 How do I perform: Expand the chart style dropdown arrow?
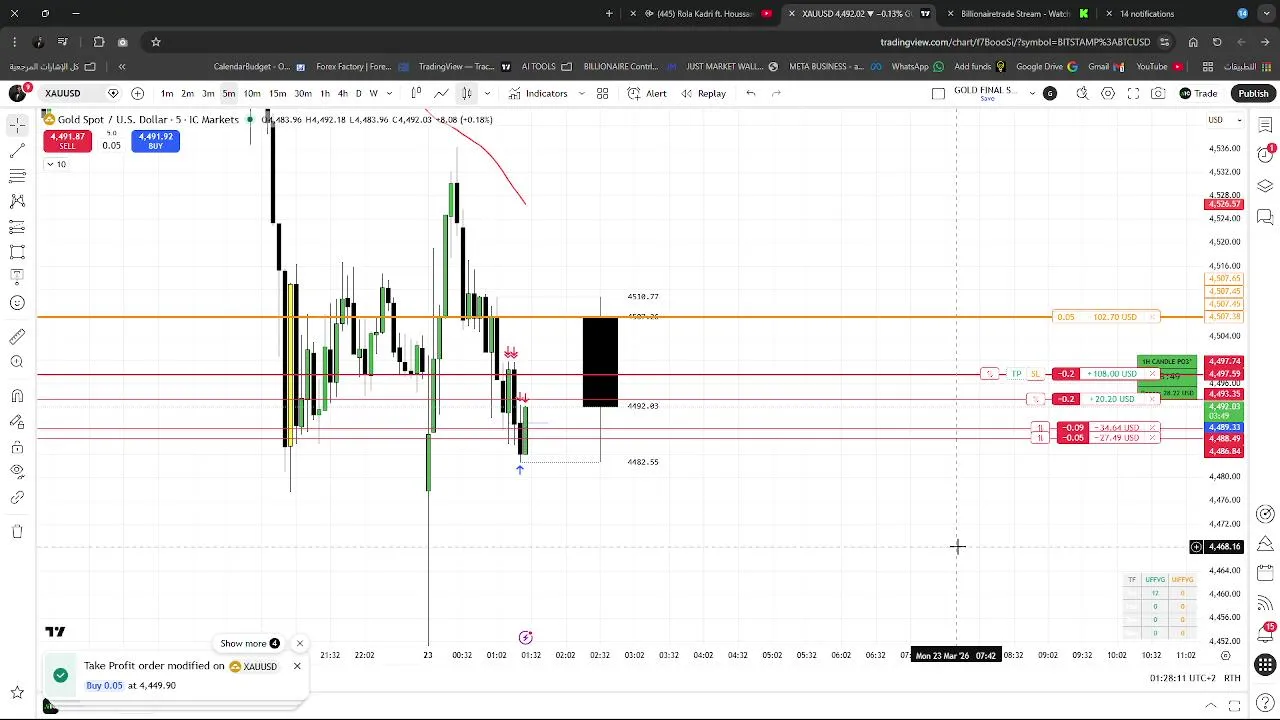tap(487, 93)
